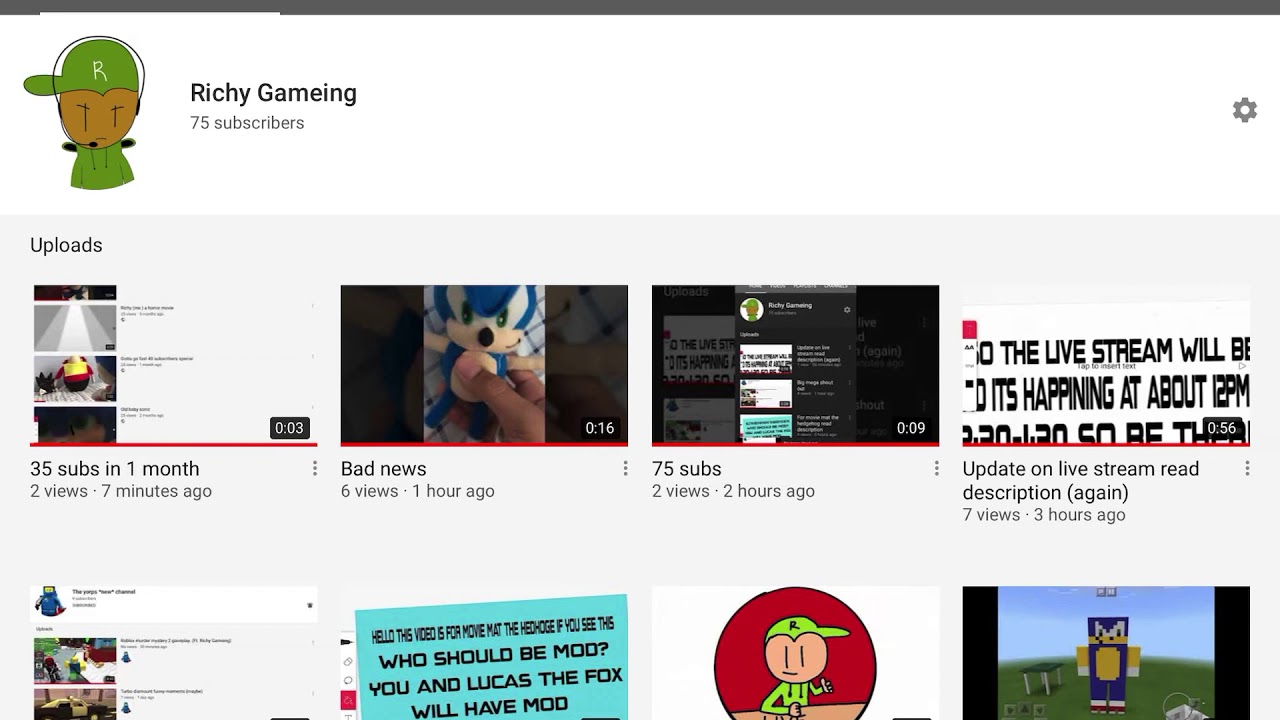Image resolution: width=1280 pixels, height=720 pixels.
Task: Open the "35 subs in 1 month" title
Action: [x=115, y=469]
